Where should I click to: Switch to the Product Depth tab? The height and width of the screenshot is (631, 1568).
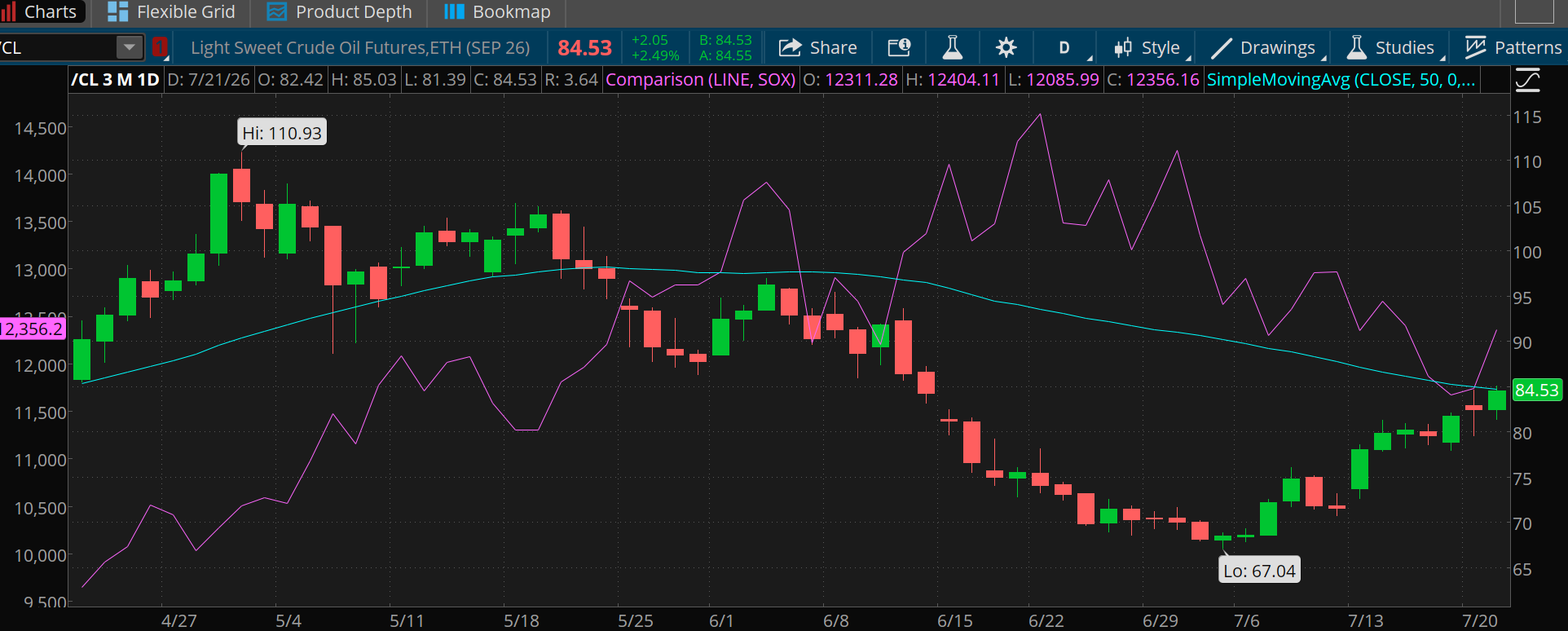click(x=339, y=11)
